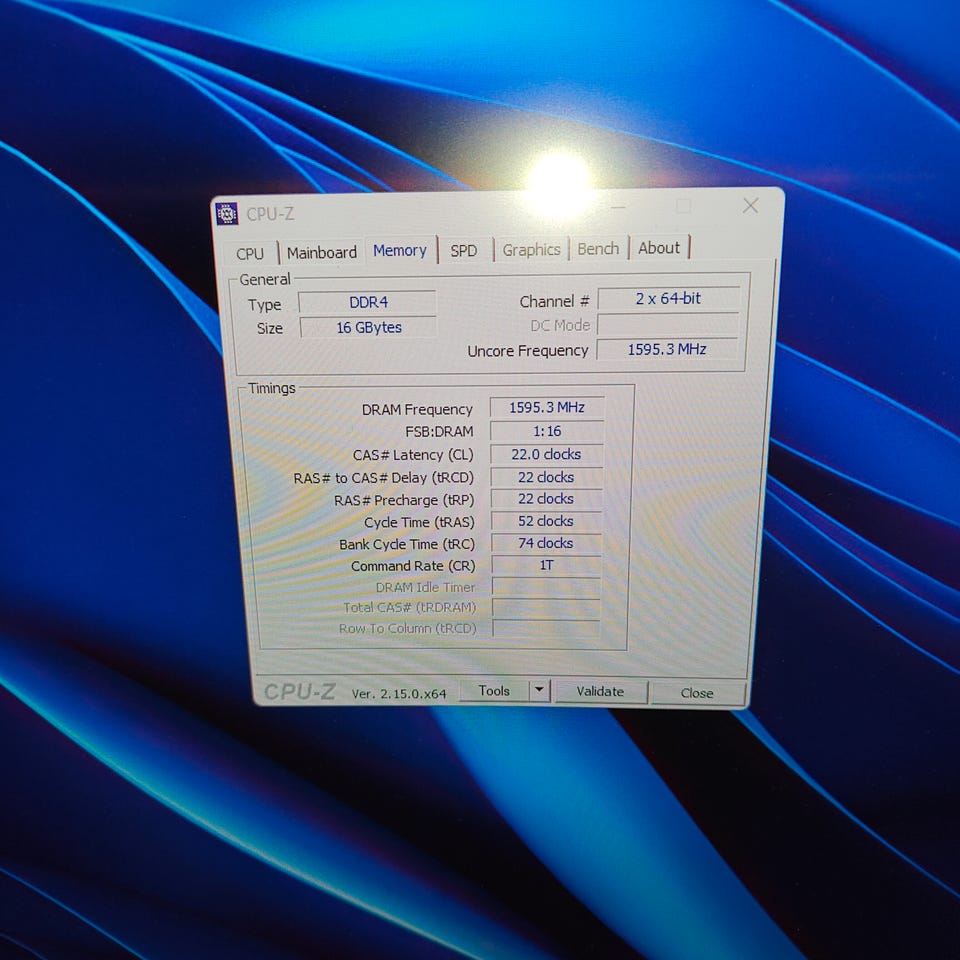
Task: Click the FSB:DRAM value 1:16
Action: pos(547,431)
